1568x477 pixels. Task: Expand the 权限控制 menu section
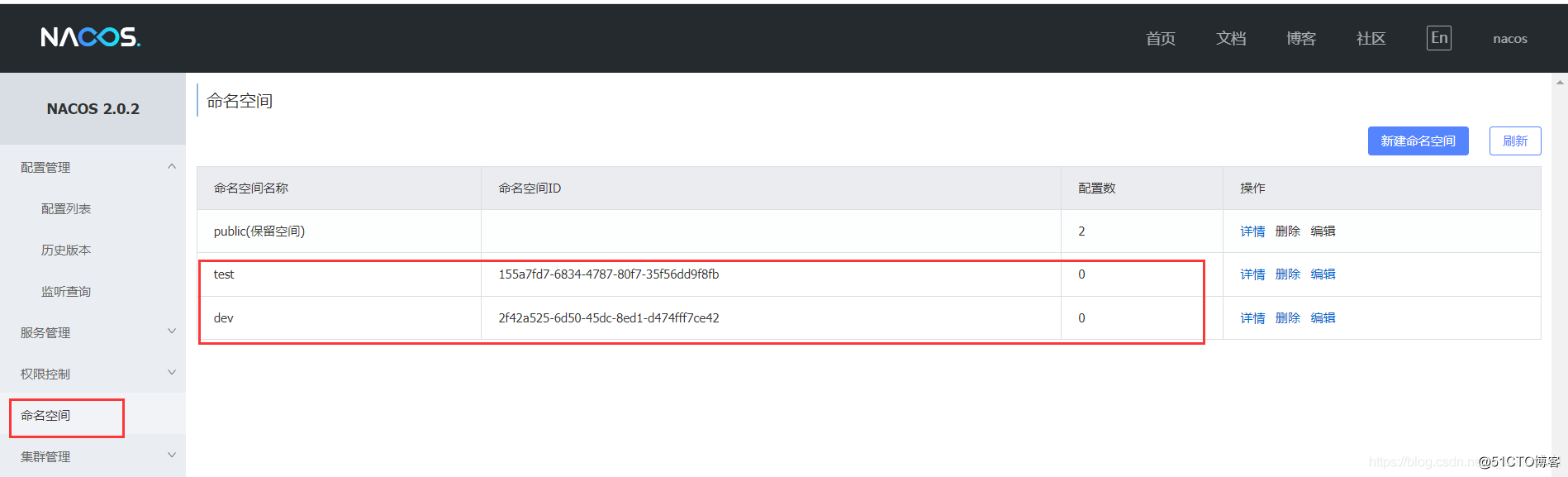pyautogui.click(x=172, y=374)
